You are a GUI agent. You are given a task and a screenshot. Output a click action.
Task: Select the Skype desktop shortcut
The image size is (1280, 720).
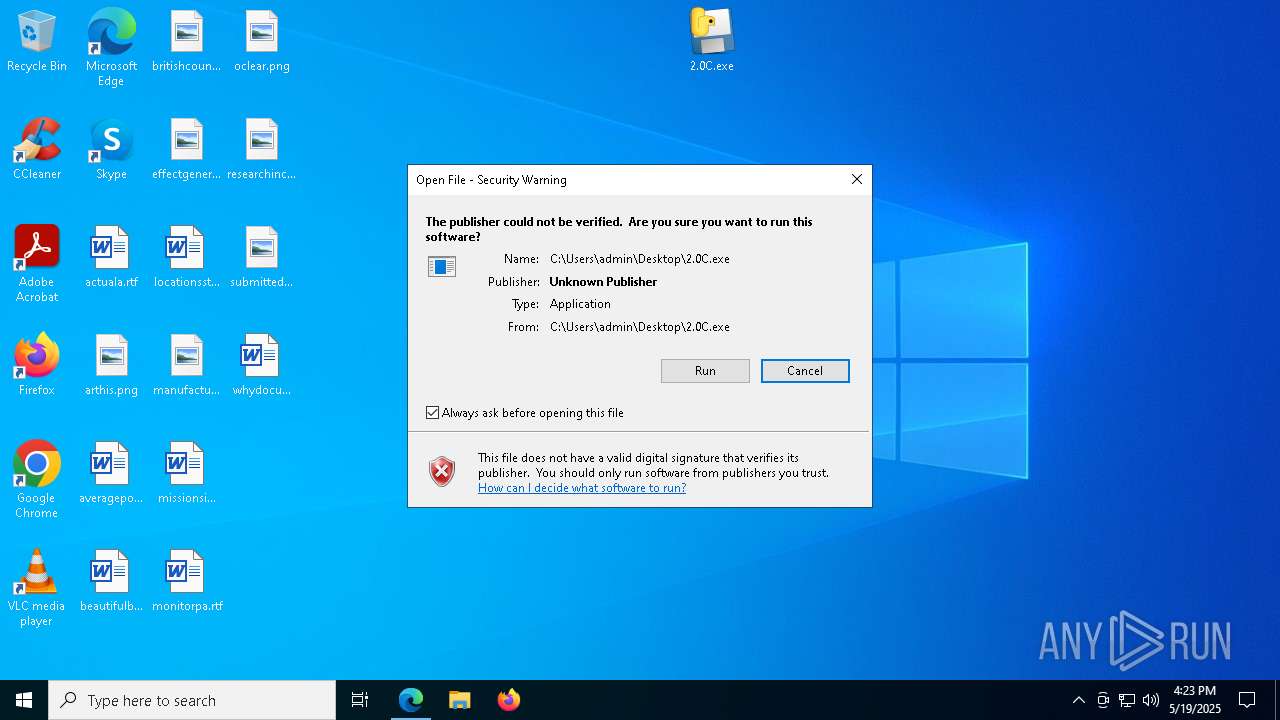pyautogui.click(x=111, y=150)
